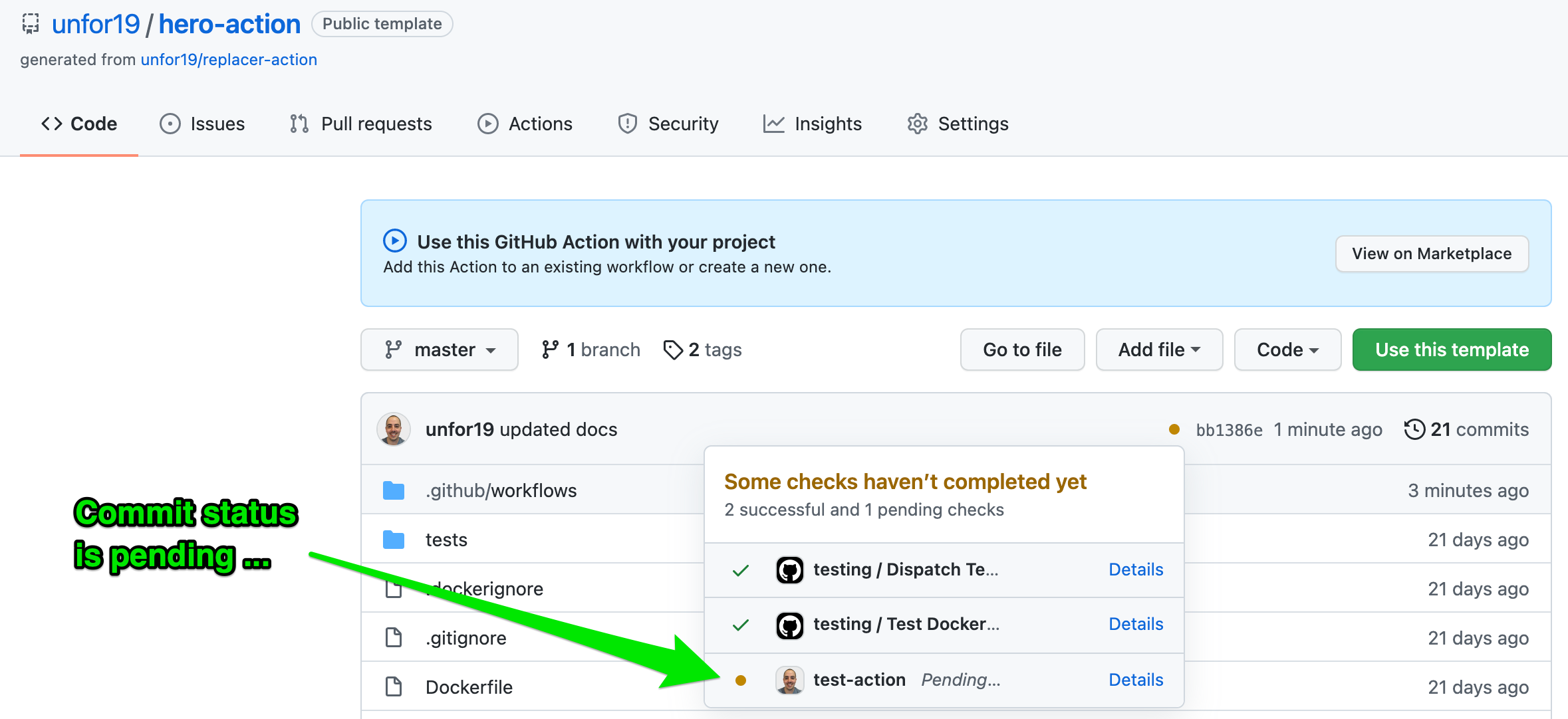The image size is (1568, 719).
Task: Open the Dockerfile file
Action: [469, 687]
